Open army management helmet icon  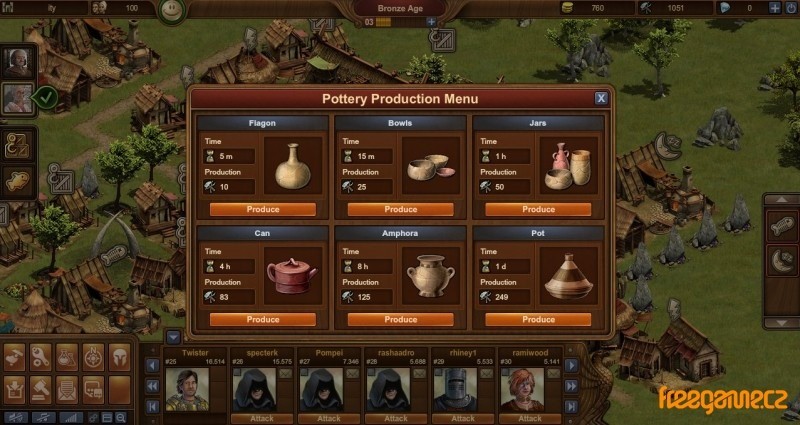coord(120,357)
